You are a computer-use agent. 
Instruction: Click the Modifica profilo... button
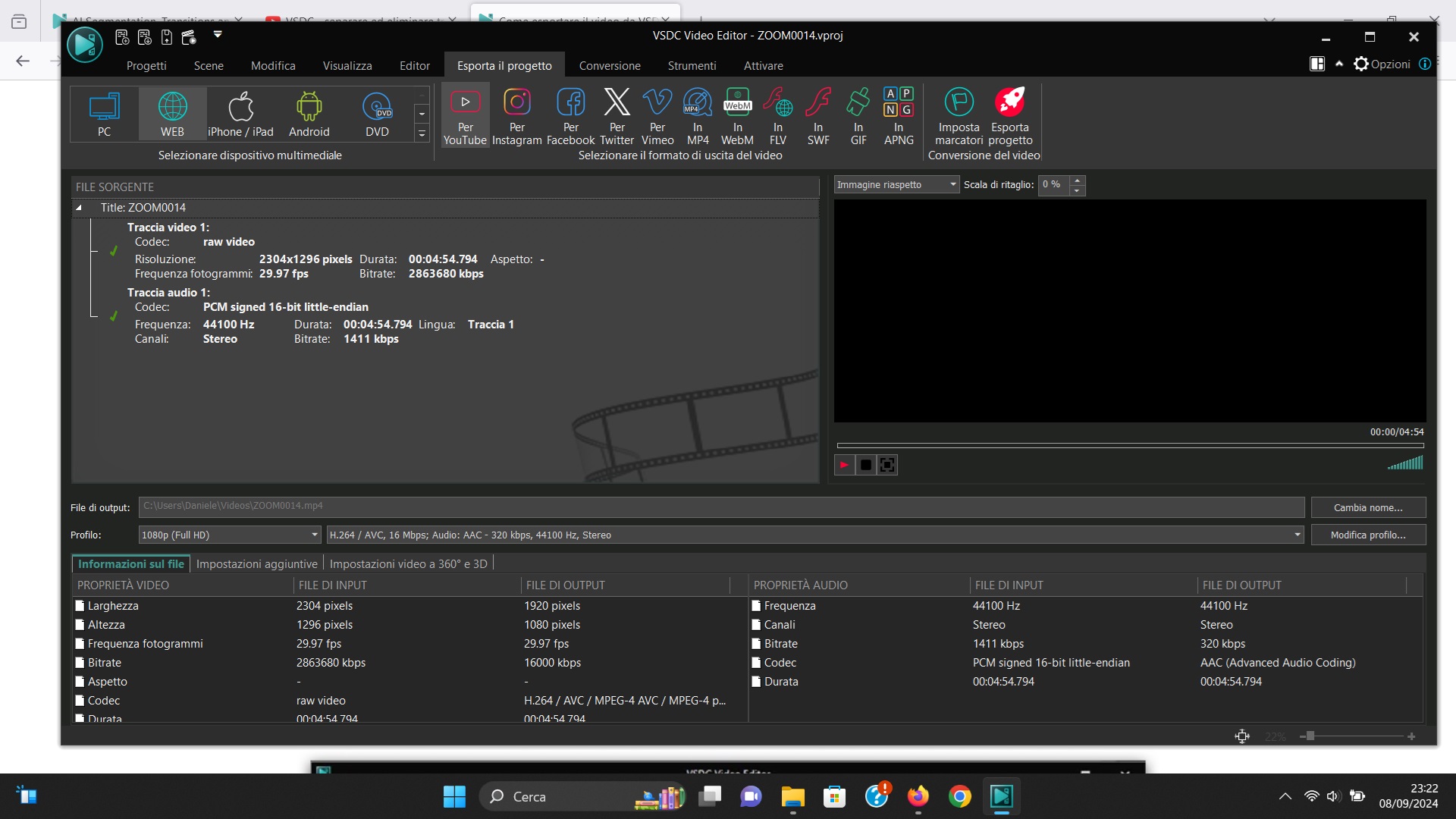pyautogui.click(x=1367, y=535)
